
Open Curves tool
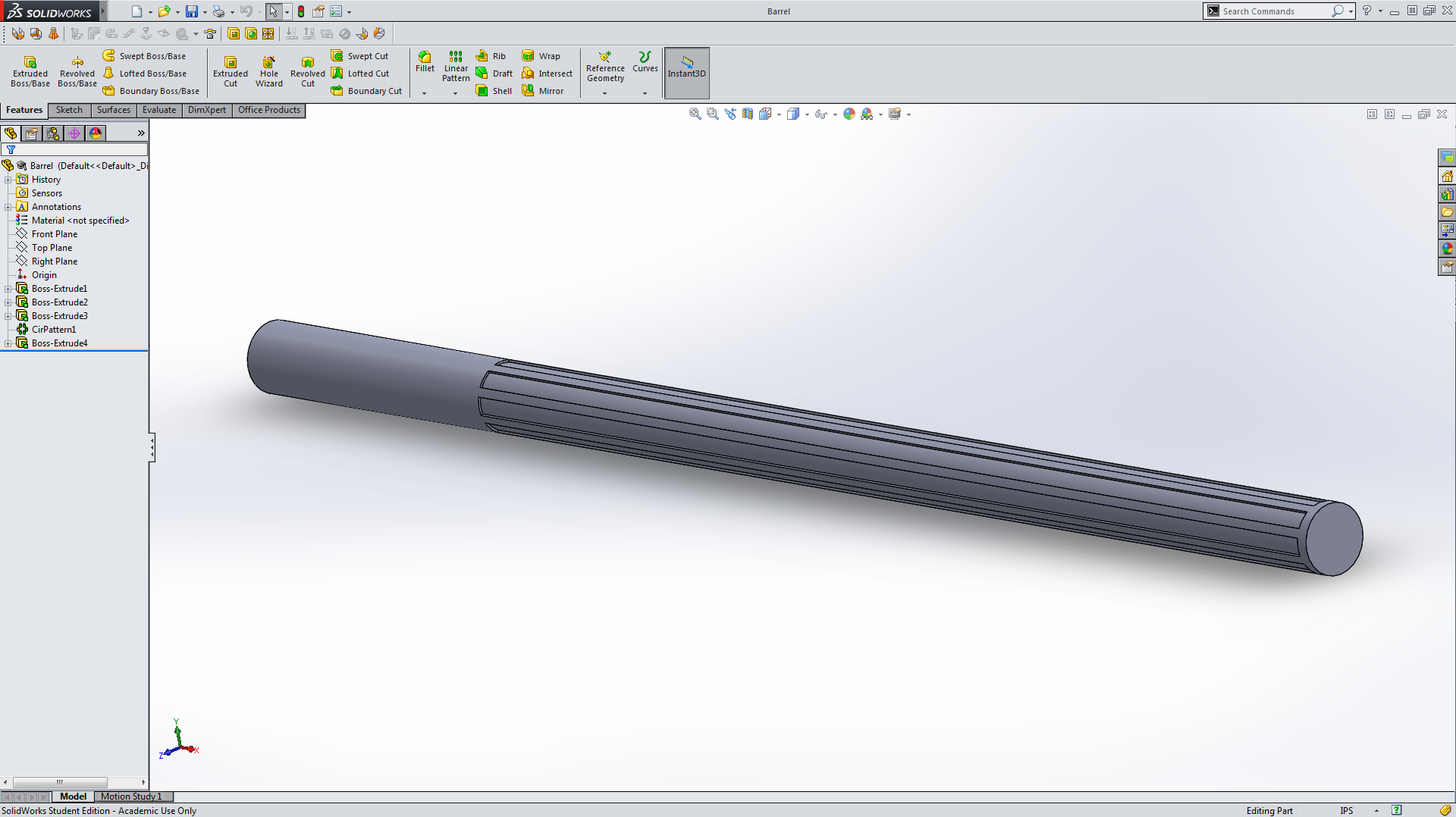coord(645,62)
